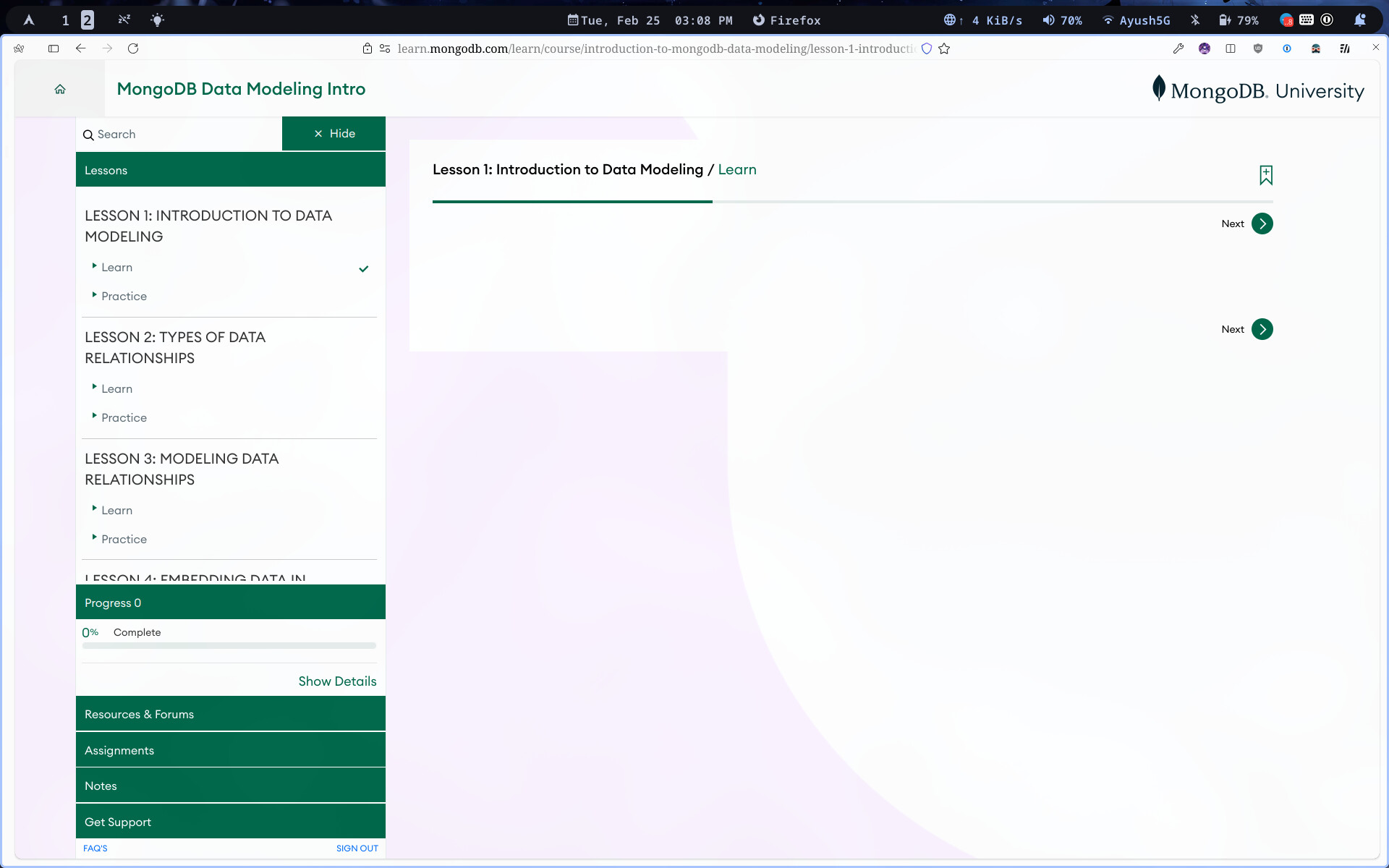Click the SIGN OUT link
This screenshot has height=868, width=1389.
pyautogui.click(x=357, y=848)
